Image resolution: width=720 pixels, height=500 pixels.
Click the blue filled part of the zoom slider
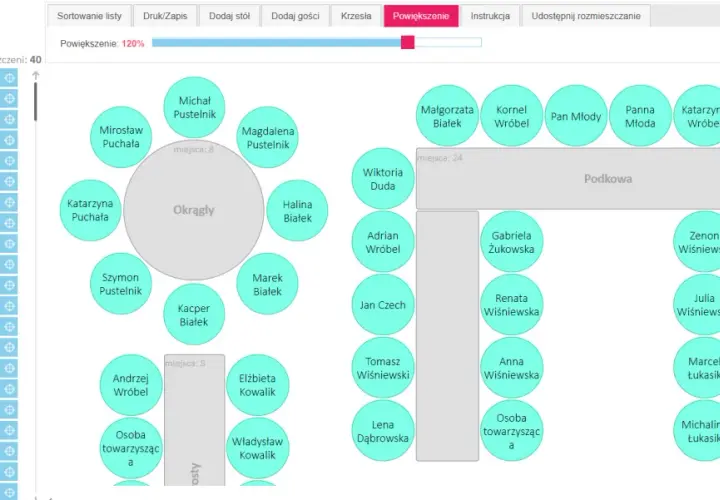click(x=276, y=42)
